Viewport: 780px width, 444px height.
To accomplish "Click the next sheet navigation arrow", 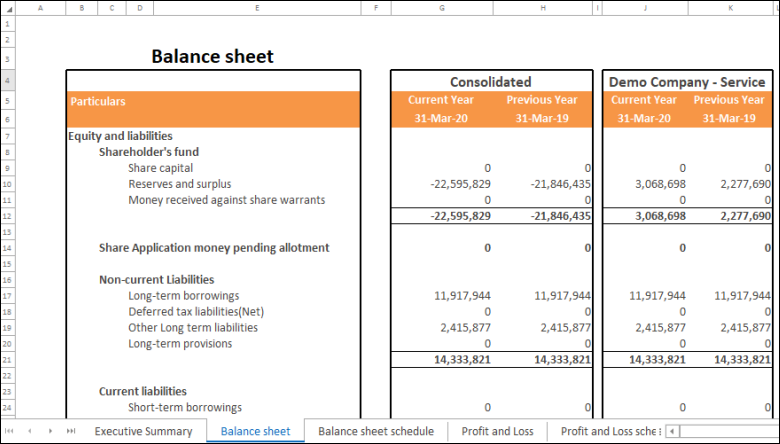I will click(50, 431).
